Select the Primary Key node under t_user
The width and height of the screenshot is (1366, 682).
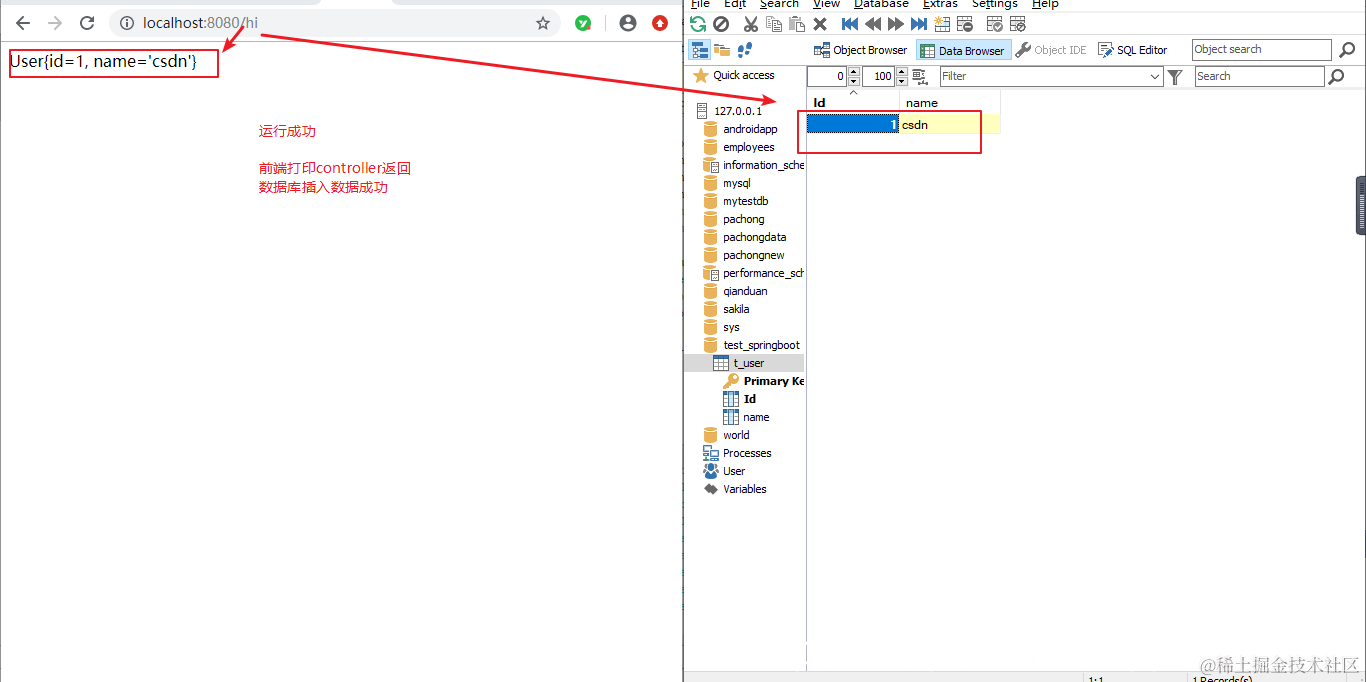tap(773, 381)
